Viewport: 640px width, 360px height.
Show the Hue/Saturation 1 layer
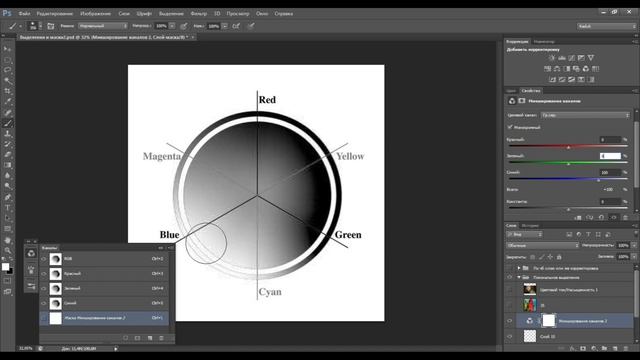point(509,290)
